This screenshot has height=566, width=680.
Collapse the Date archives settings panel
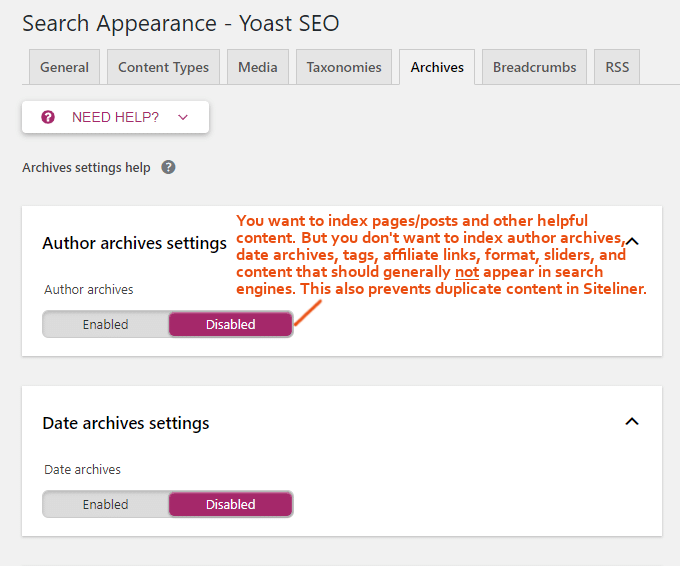[x=632, y=422]
